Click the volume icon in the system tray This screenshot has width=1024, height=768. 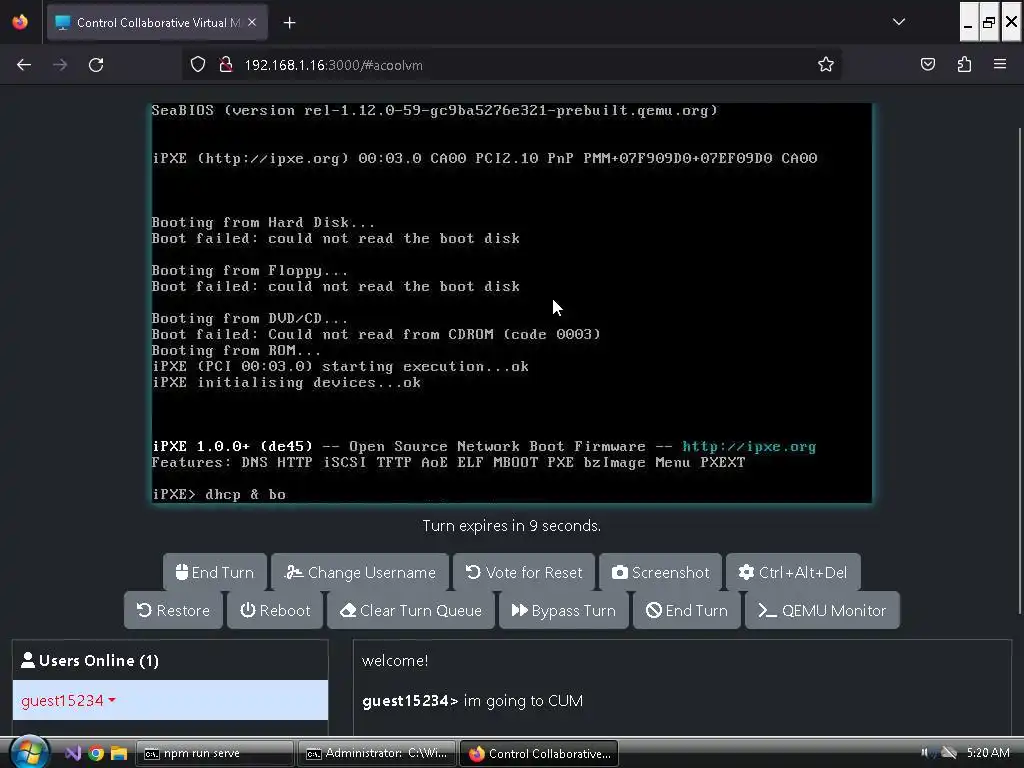(x=925, y=752)
